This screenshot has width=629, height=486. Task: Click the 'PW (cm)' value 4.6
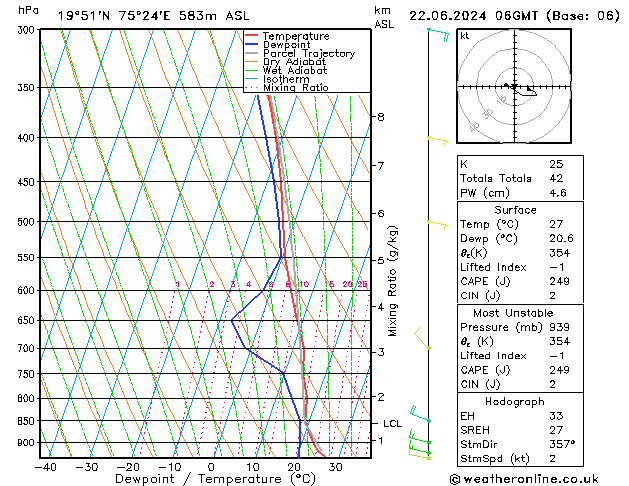click(x=558, y=193)
